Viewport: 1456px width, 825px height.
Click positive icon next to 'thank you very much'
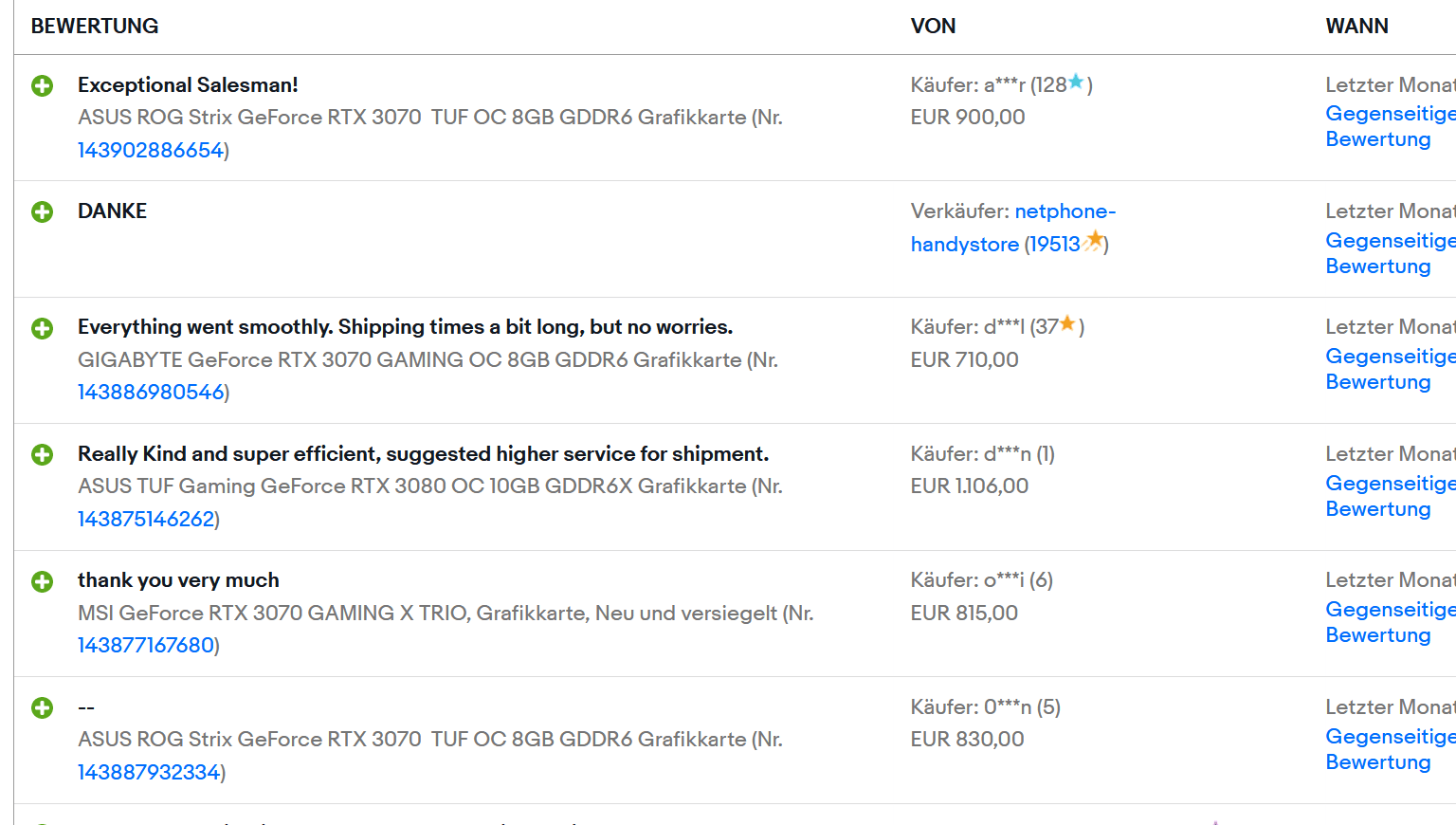pyautogui.click(x=43, y=581)
